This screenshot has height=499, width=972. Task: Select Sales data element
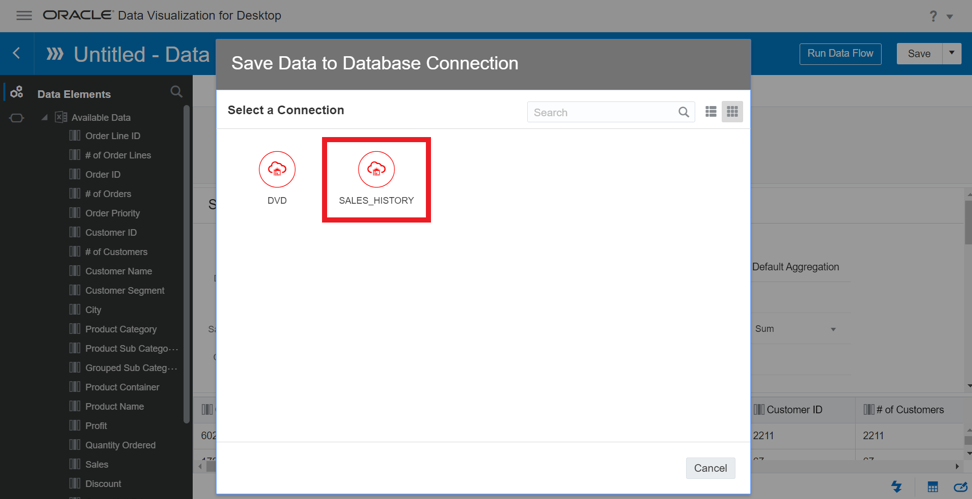[x=97, y=464]
